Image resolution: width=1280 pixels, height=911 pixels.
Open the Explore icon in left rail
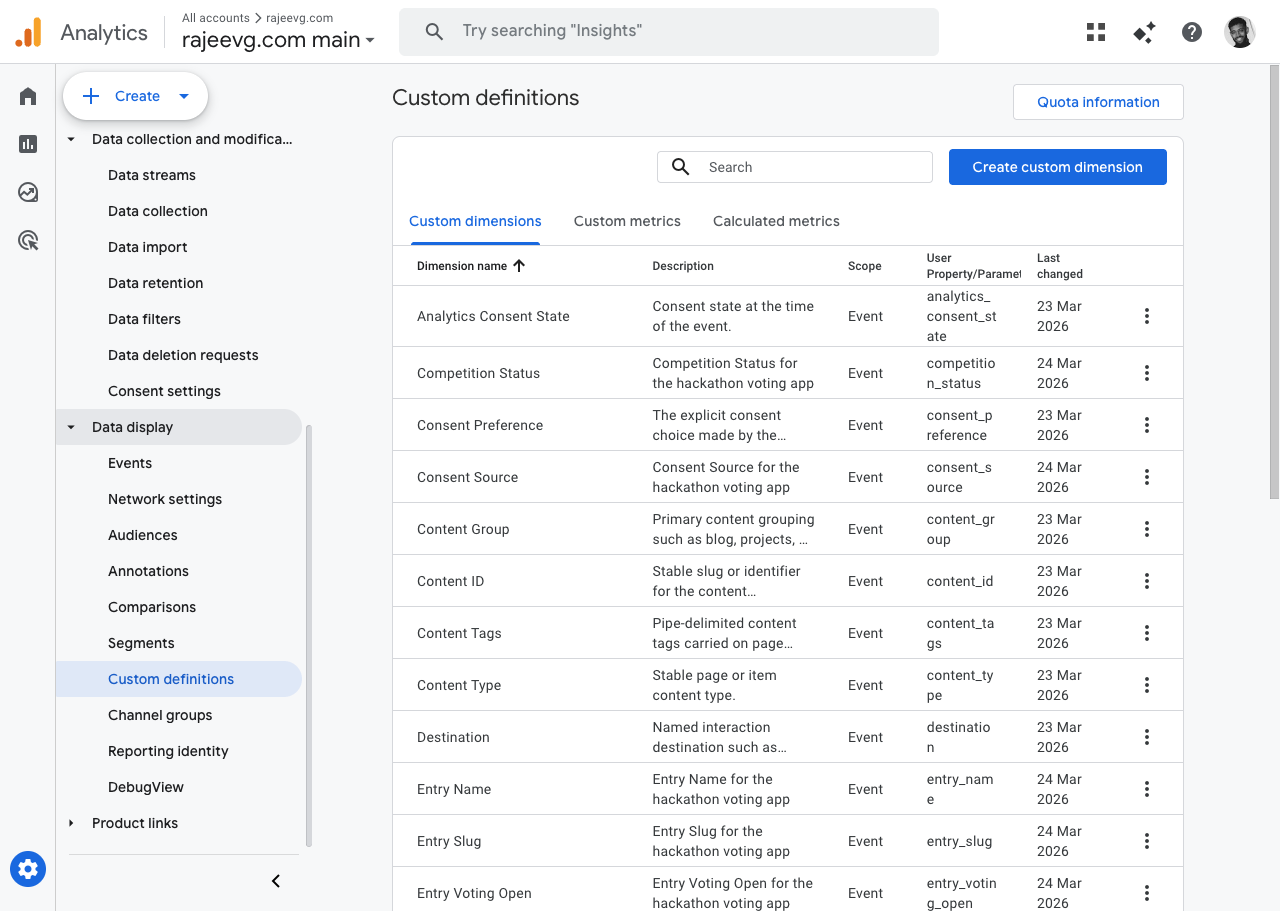[28, 192]
